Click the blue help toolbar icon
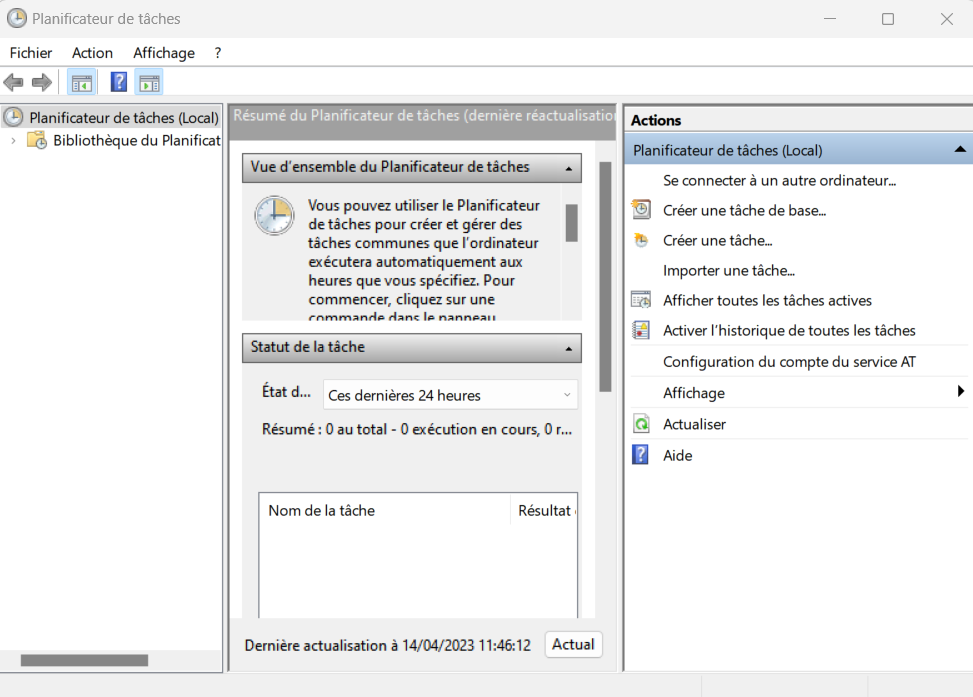 [119, 82]
